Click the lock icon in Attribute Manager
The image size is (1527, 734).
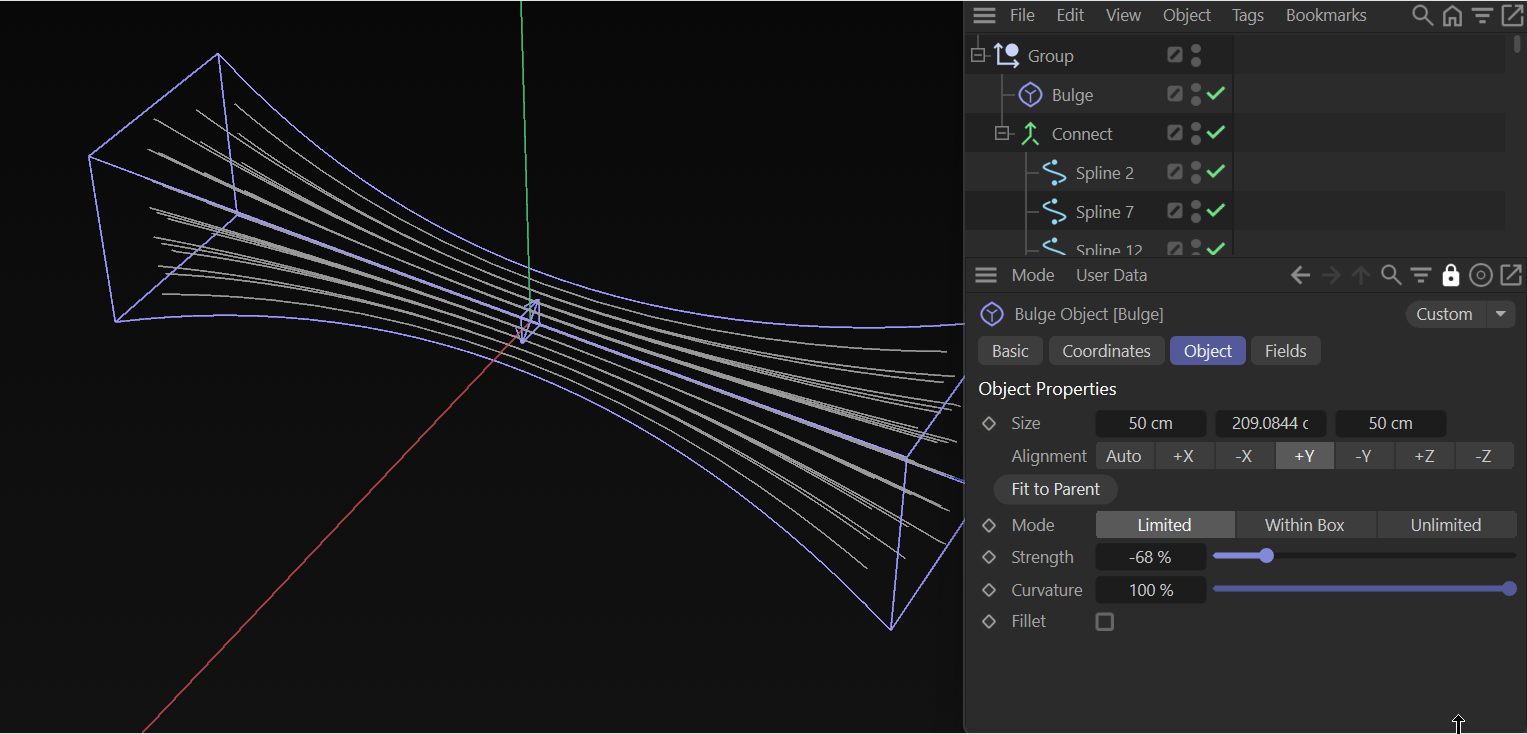[x=1450, y=276]
